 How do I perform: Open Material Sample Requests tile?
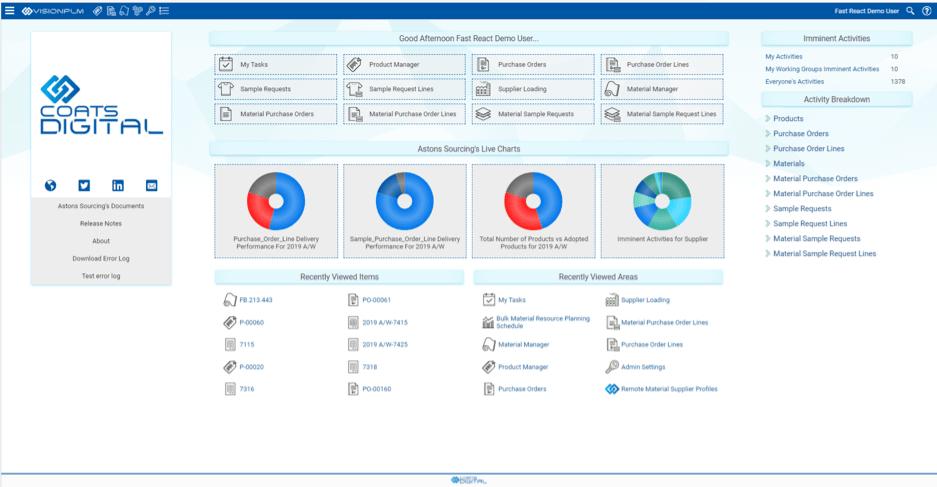[534, 114]
